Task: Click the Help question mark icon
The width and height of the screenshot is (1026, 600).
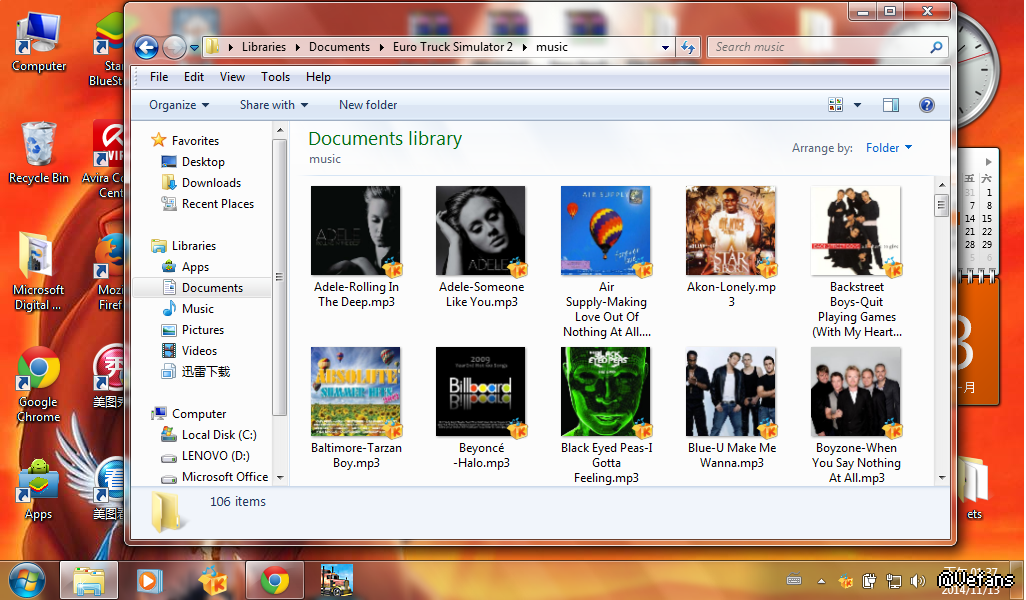Action: tap(926, 105)
